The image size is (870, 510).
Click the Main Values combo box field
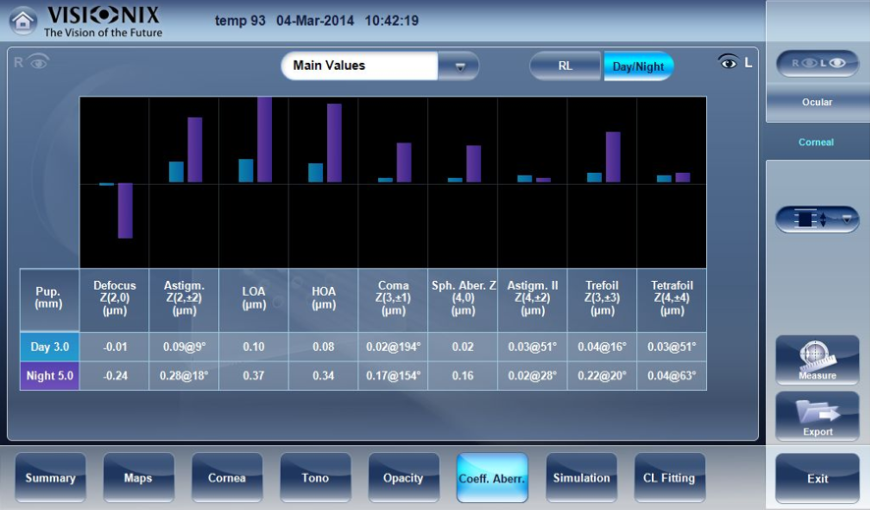tap(360, 66)
